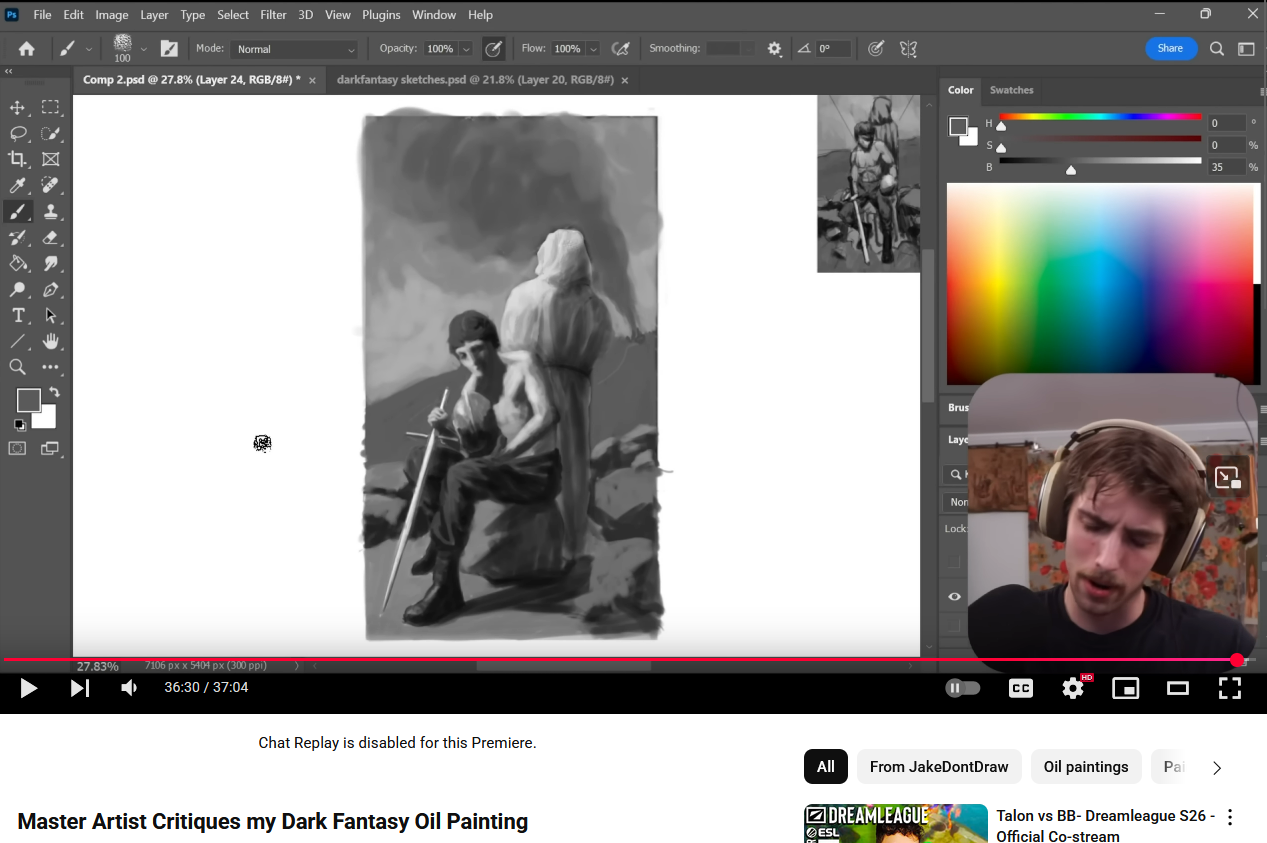The height and width of the screenshot is (843, 1267).
Task: Reset to default foreground and background colors
Action: [20, 425]
